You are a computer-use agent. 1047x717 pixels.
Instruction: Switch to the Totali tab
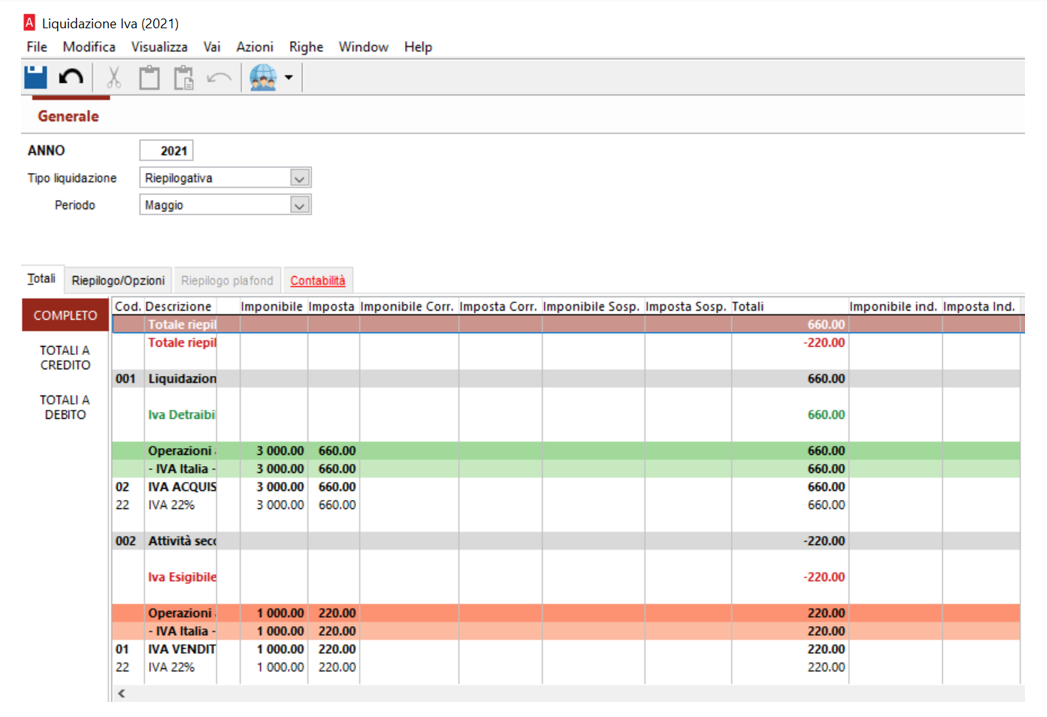click(41, 279)
